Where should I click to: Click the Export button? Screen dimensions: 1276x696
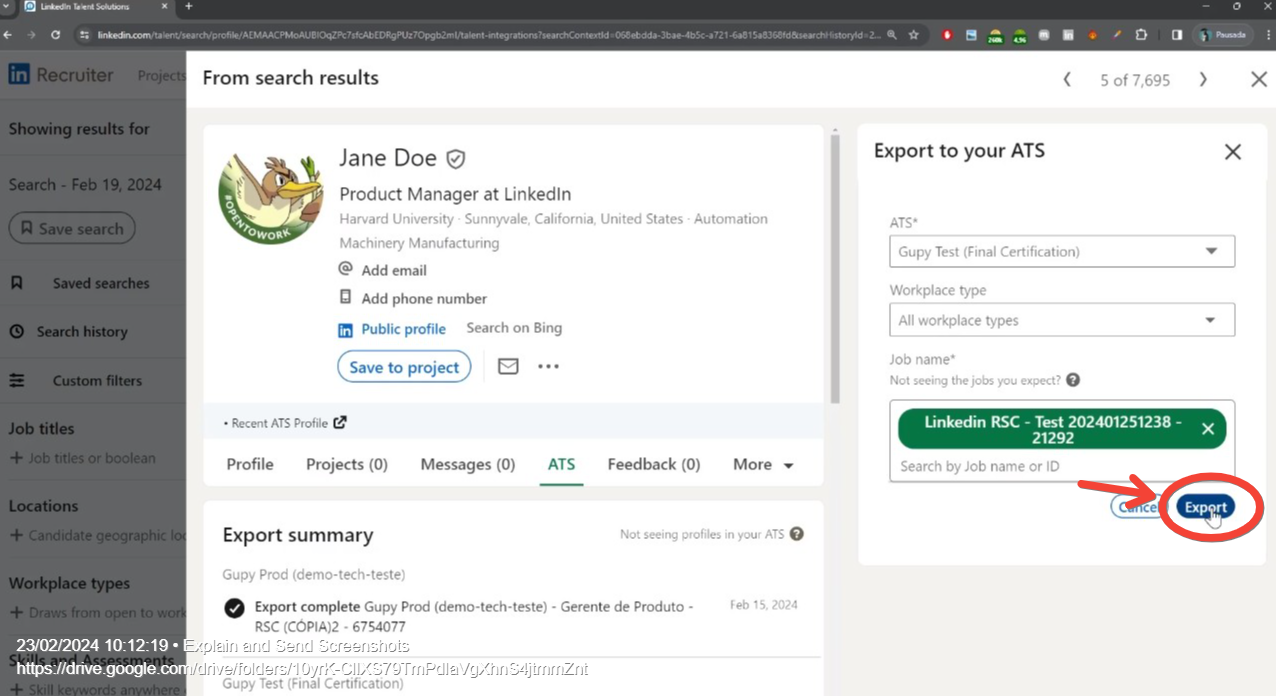(x=1205, y=507)
